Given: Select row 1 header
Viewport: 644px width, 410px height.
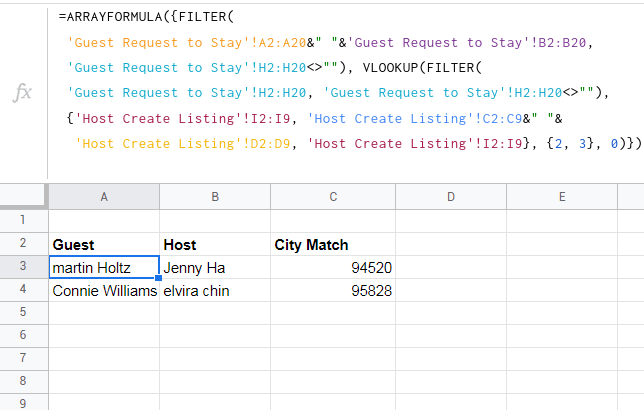Looking at the screenshot, I should 23,221.
